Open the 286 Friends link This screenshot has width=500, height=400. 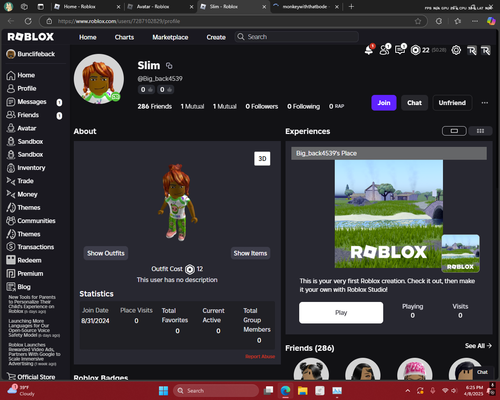[x=155, y=106]
